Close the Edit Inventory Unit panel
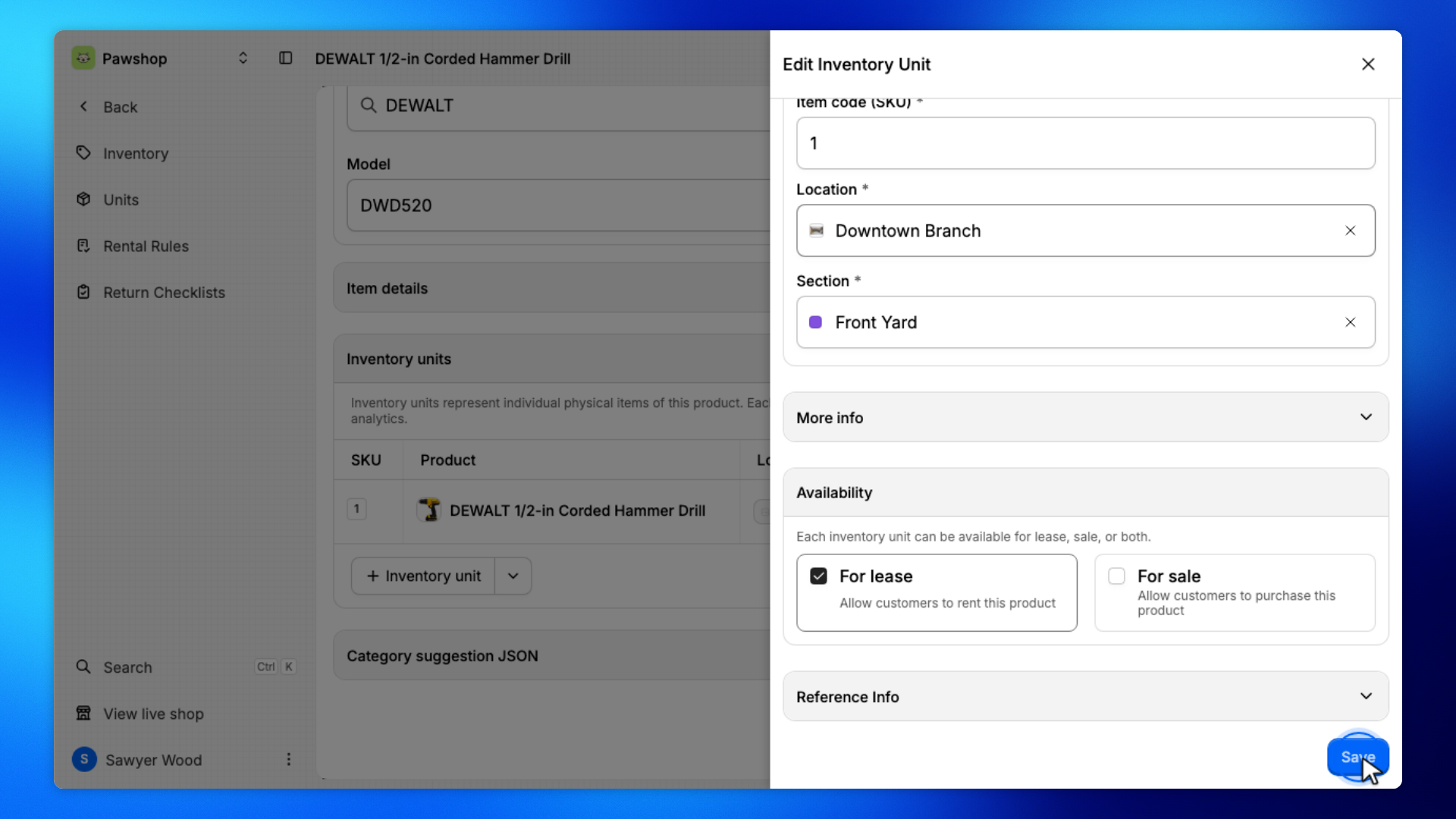This screenshot has height=819, width=1456. [x=1368, y=64]
